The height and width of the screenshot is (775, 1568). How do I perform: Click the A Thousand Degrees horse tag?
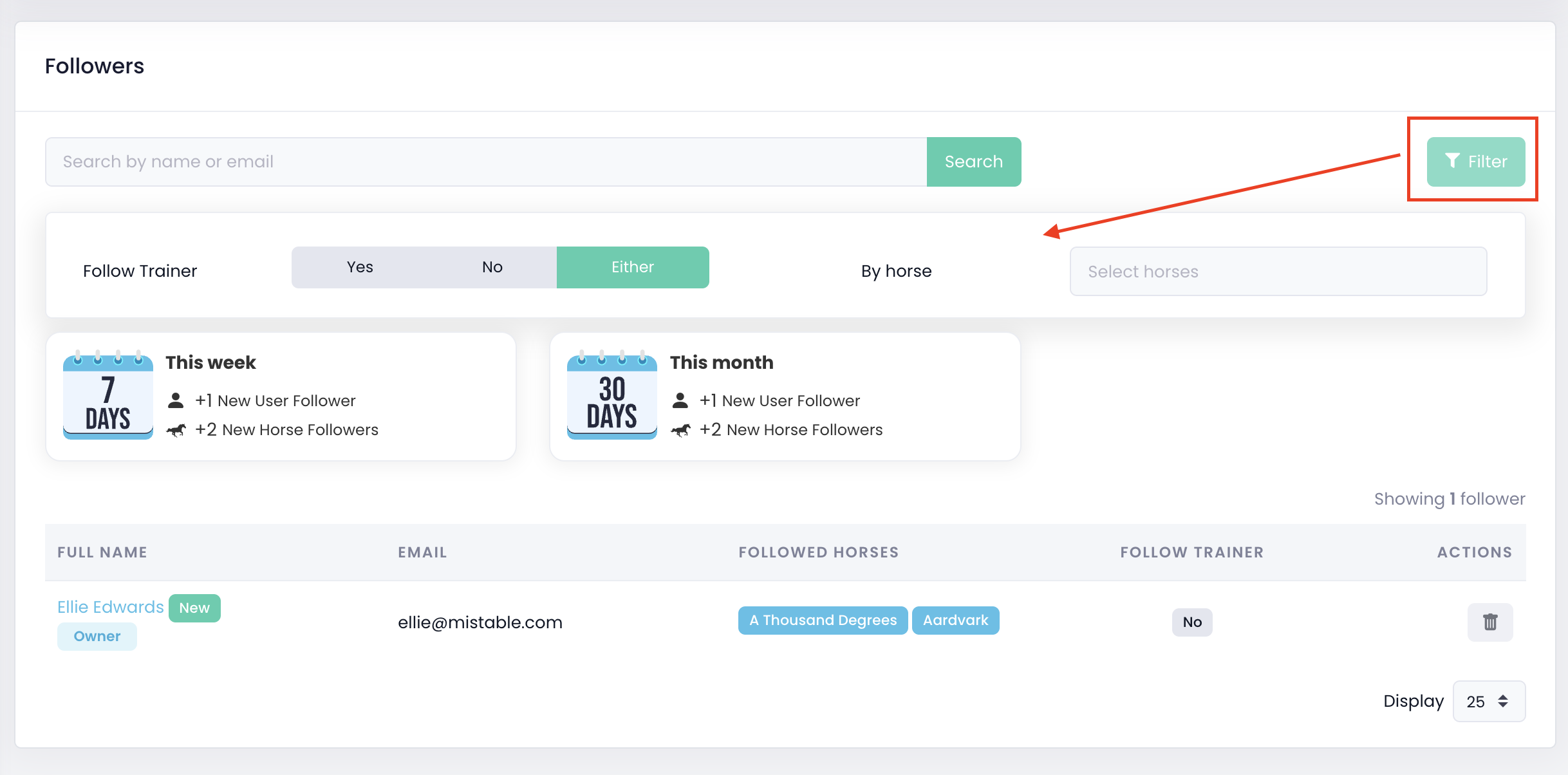point(823,621)
